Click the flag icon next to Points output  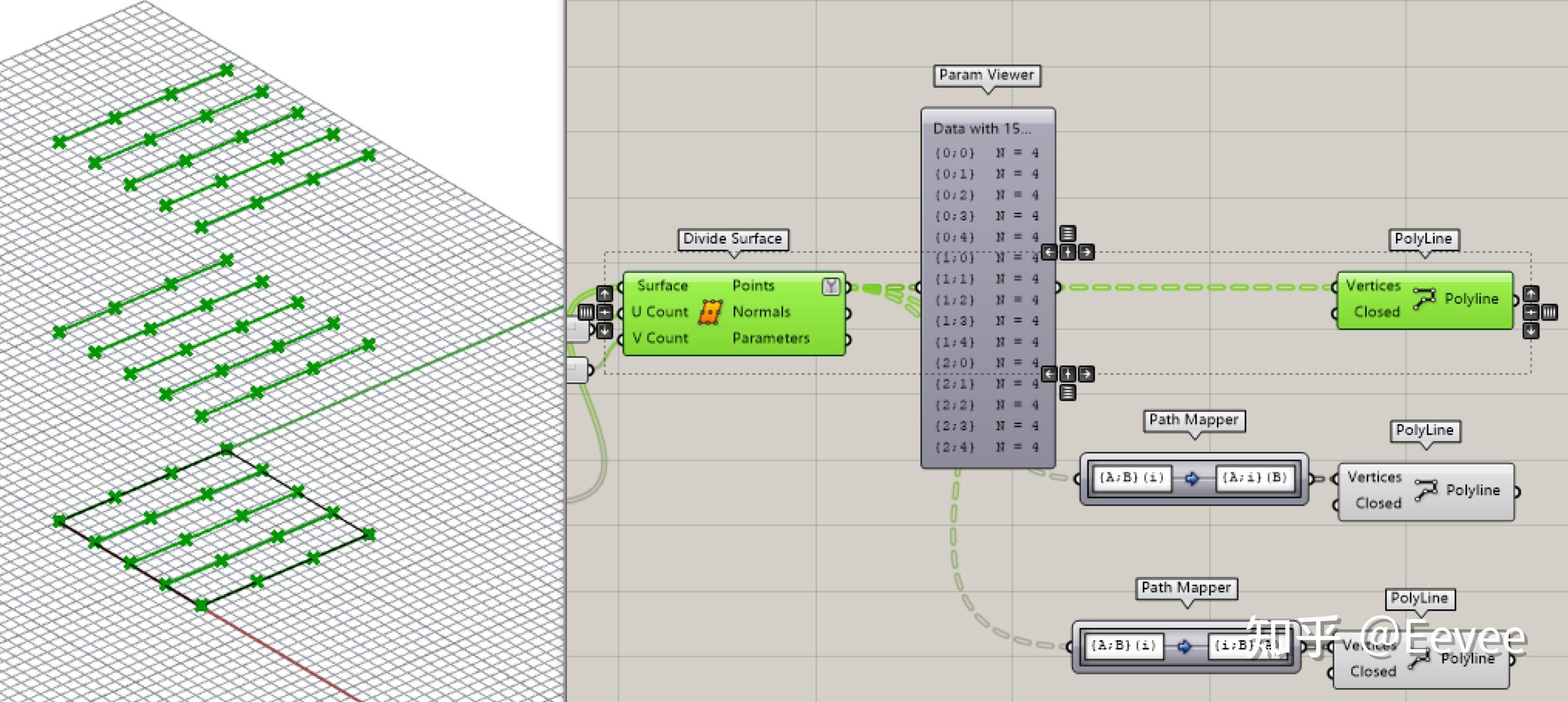coord(831,286)
